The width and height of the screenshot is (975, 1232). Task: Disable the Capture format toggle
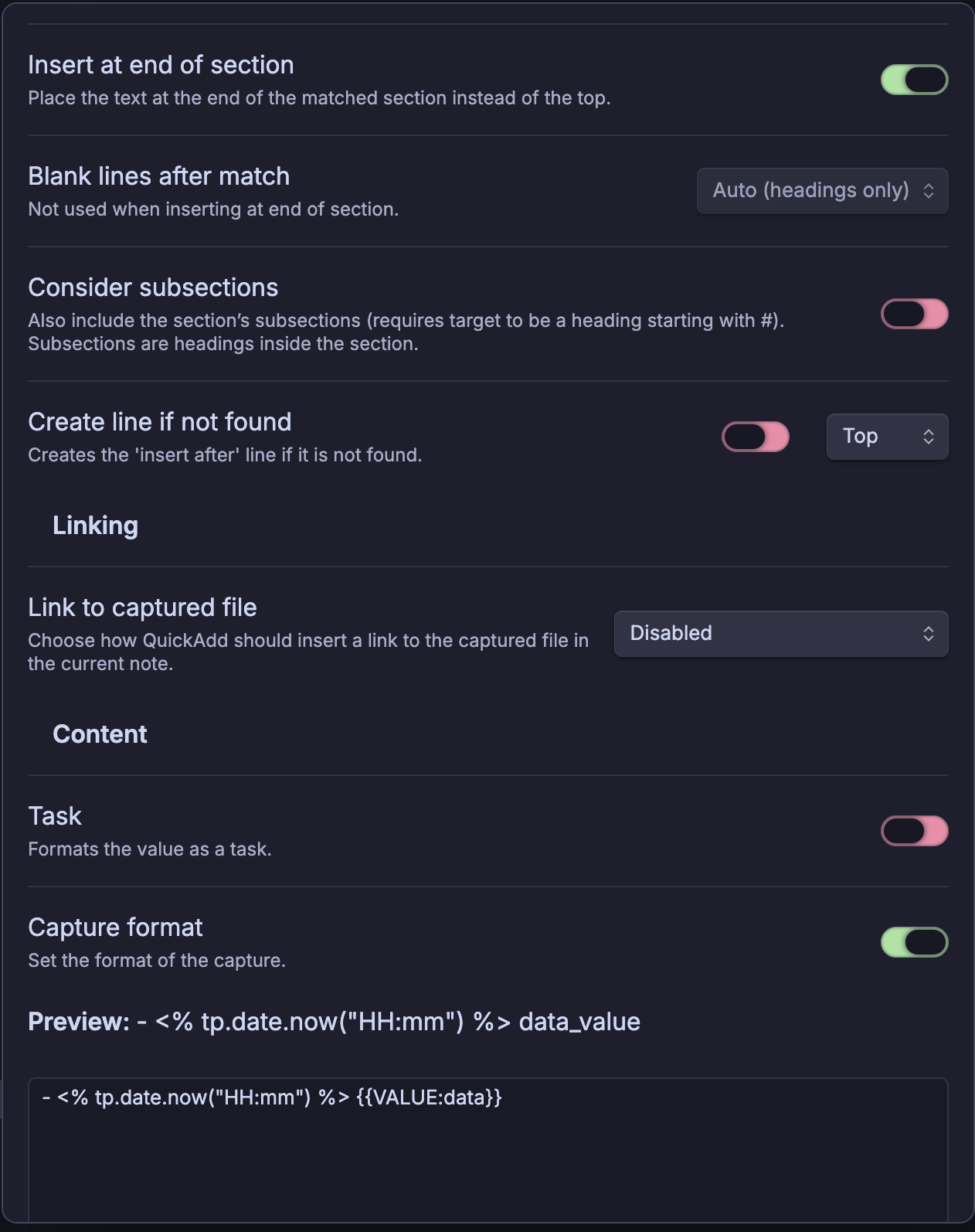tap(914, 942)
